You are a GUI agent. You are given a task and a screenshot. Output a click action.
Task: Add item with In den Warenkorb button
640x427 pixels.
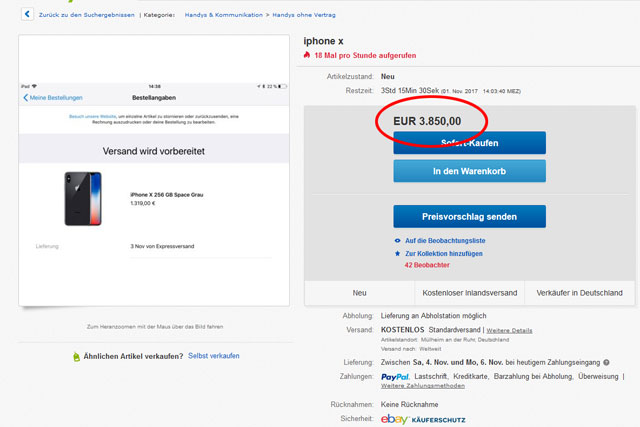(x=469, y=171)
